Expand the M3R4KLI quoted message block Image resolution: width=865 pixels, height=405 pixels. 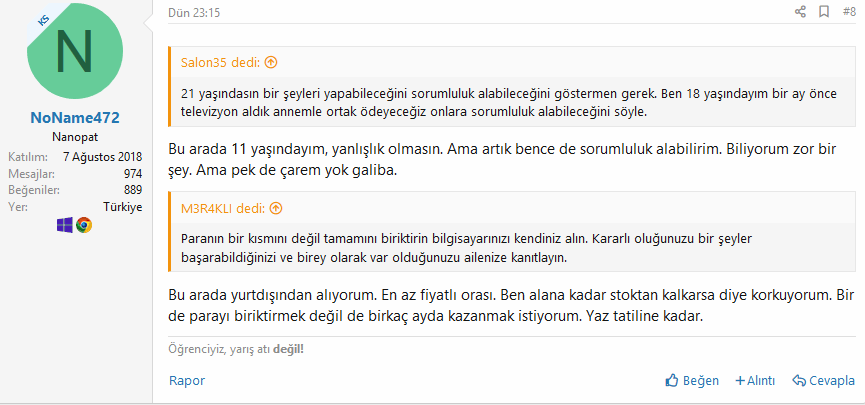point(512,249)
